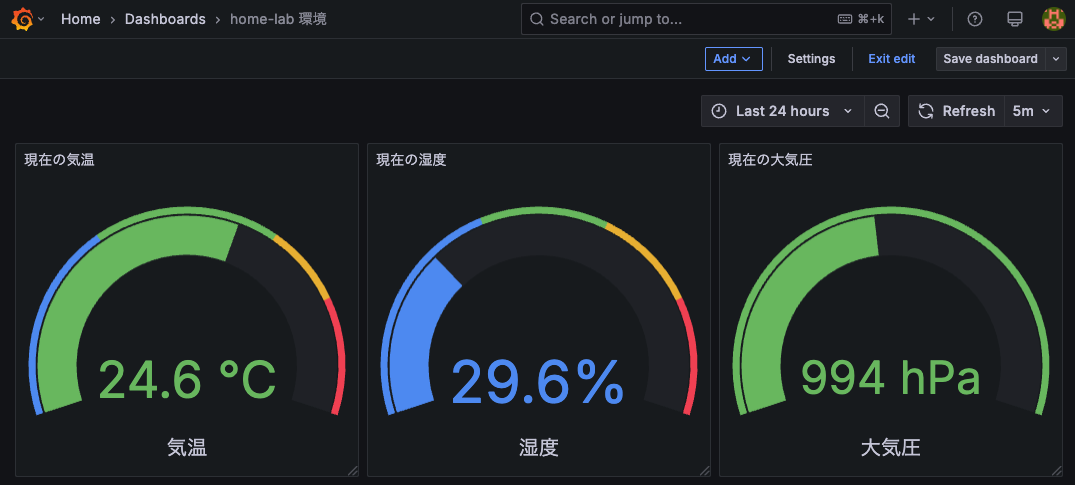Click Exit edit
1075x485 pixels.
click(x=891, y=59)
